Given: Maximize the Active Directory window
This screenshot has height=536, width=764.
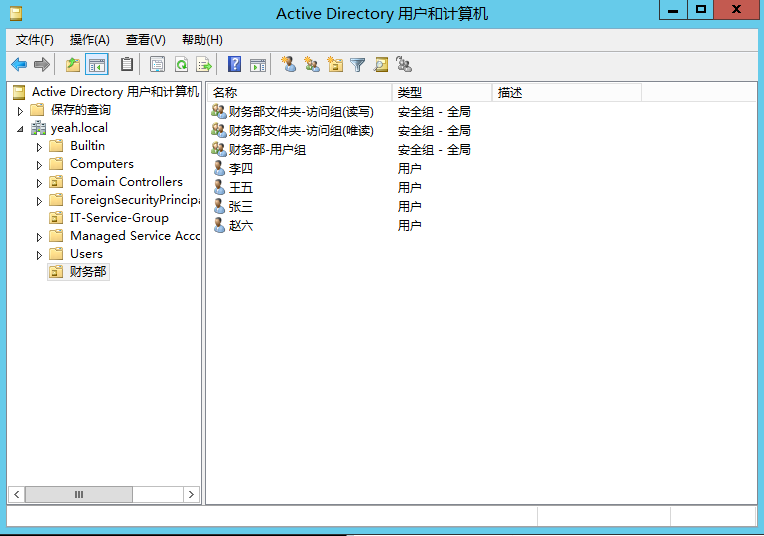Looking at the screenshot, I should point(701,10).
